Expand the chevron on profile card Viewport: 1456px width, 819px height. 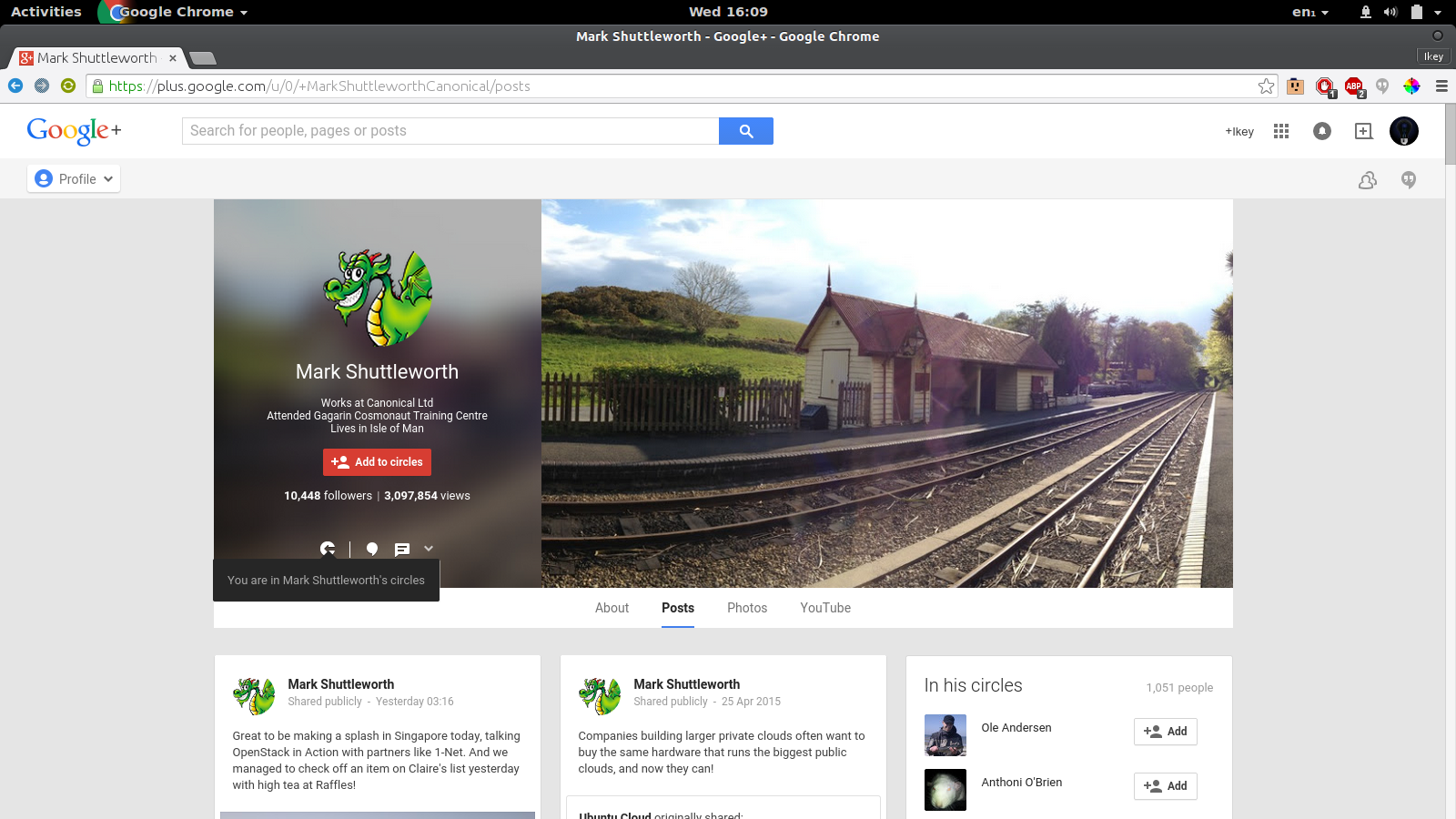429,549
